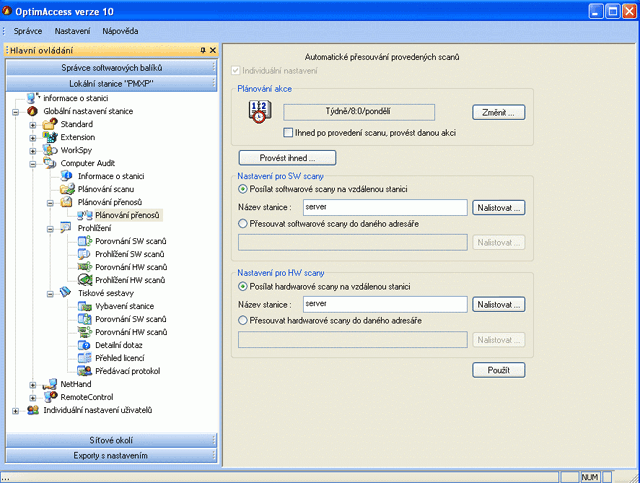Collapse the parent Plánování přenosů node
The width and height of the screenshot is (640, 483).
click(50, 203)
